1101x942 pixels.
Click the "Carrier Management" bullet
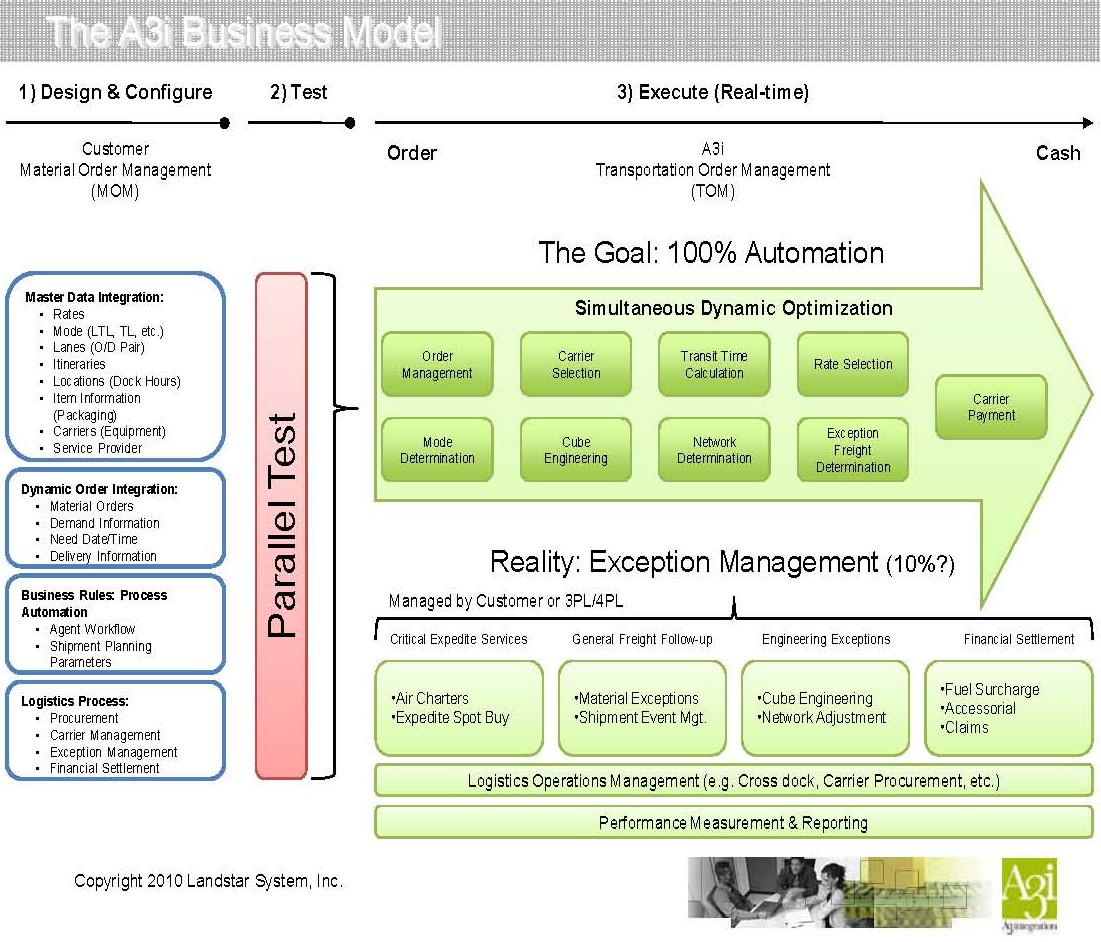[105, 735]
